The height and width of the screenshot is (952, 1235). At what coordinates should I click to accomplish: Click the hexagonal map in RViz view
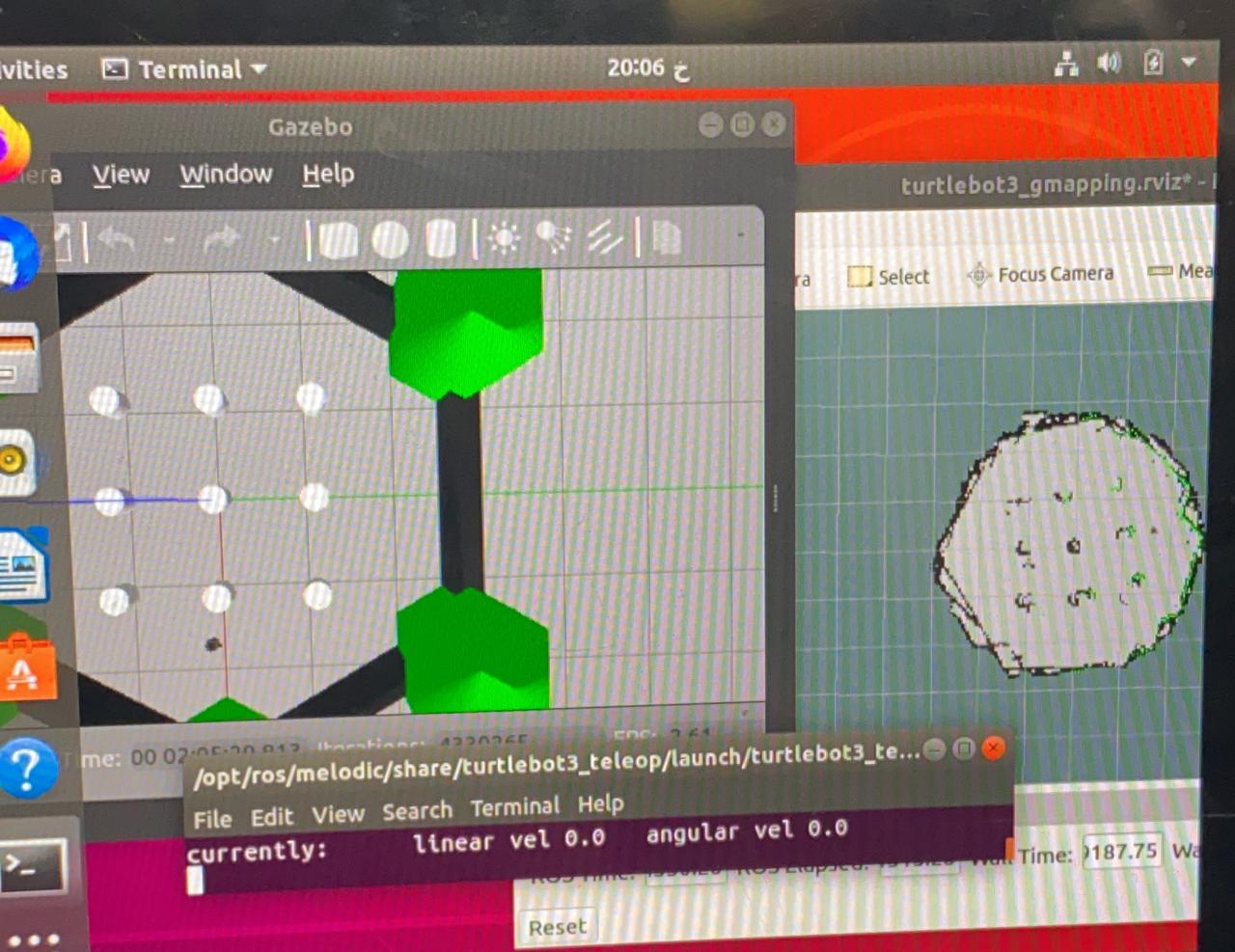pyautogui.click(x=1070, y=543)
